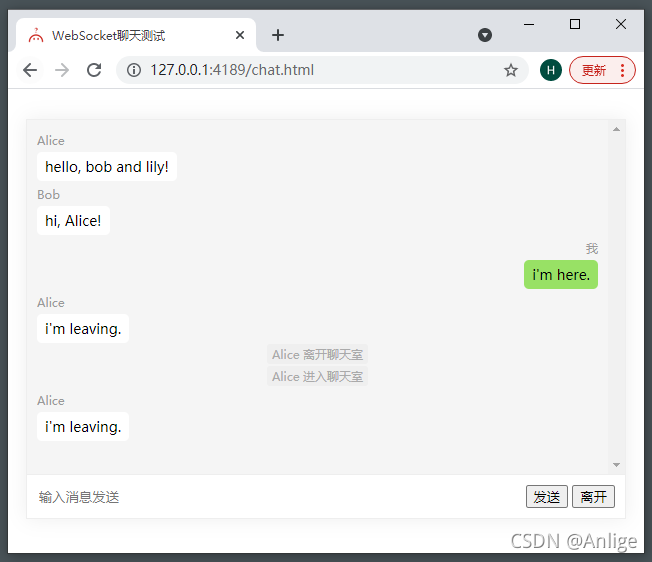This screenshot has width=652, height=562.
Task: Open a new browser tab
Action: [x=278, y=35]
